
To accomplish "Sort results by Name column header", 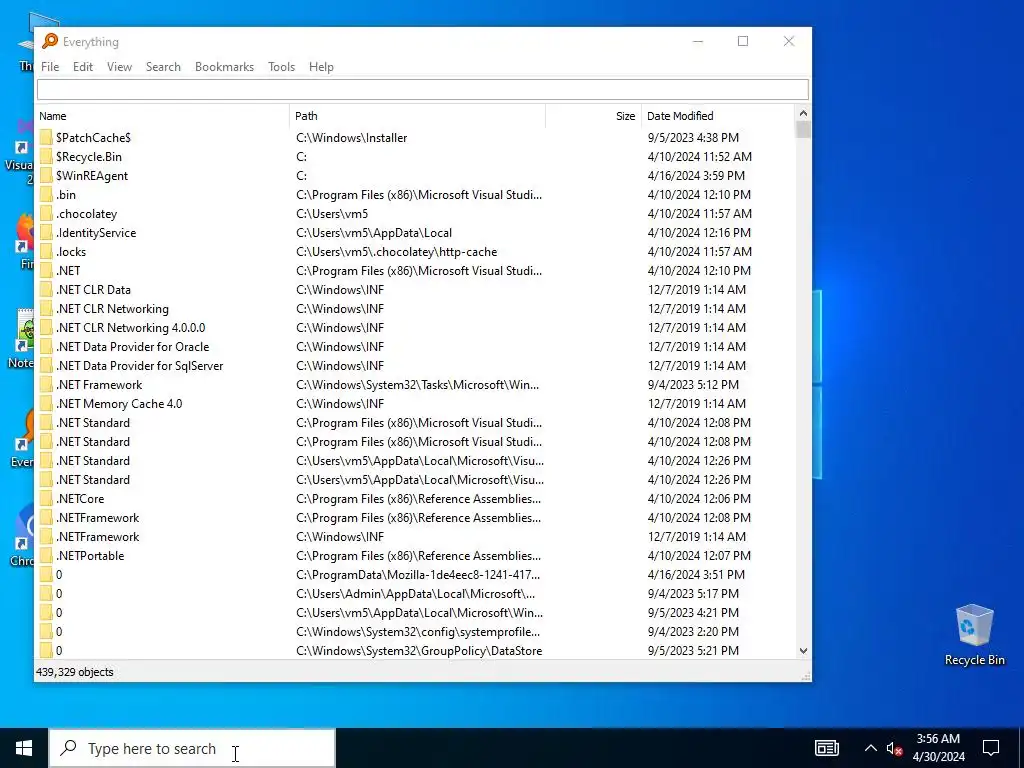I will (162, 116).
